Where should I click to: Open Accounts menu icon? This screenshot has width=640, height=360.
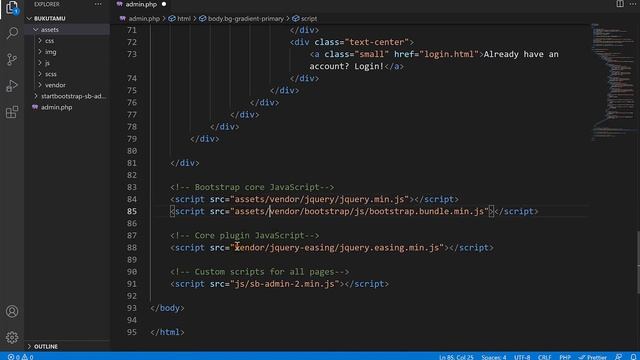[x=12, y=311]
